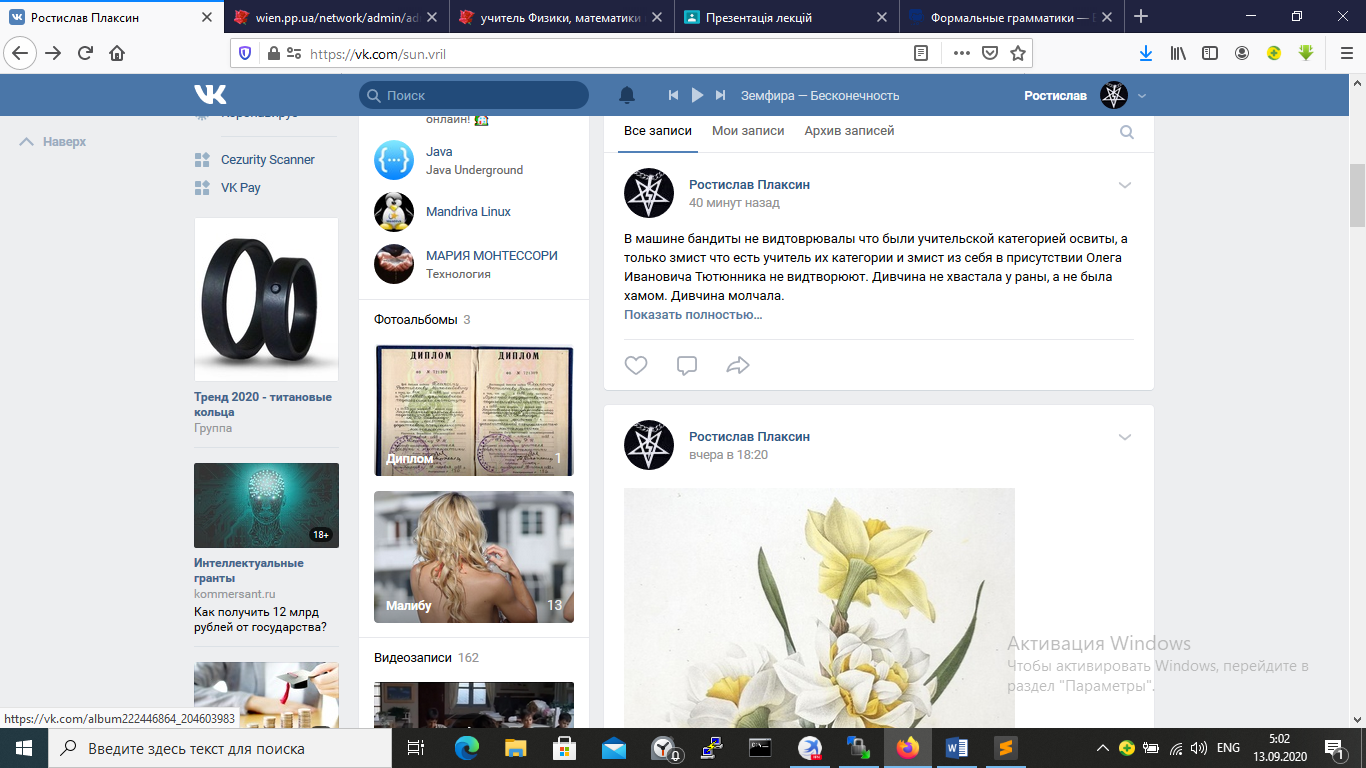Go forward in Firefox

pyautogui.click(x=53, y=53)
